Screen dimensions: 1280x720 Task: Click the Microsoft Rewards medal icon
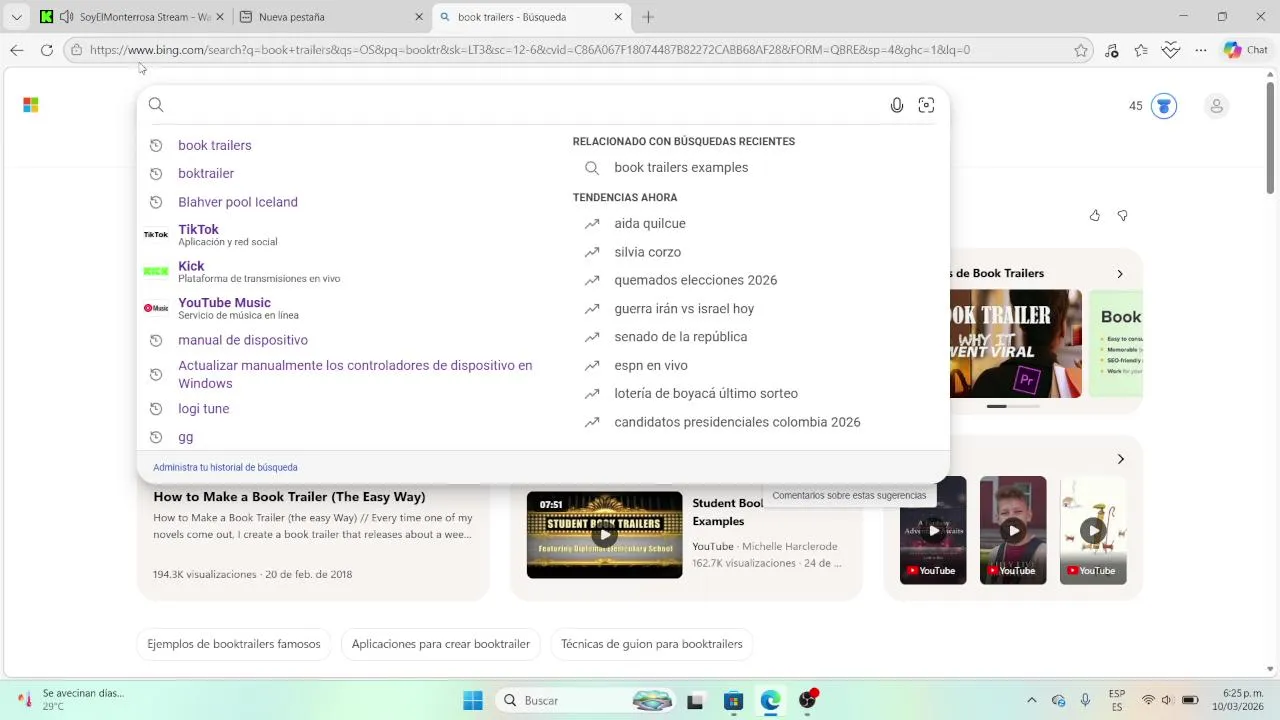pos(1164,106)
